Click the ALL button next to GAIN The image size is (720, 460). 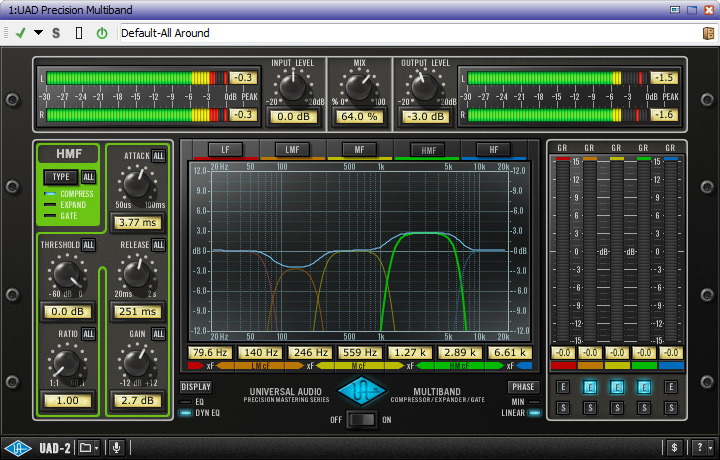[x=158, y=334]
